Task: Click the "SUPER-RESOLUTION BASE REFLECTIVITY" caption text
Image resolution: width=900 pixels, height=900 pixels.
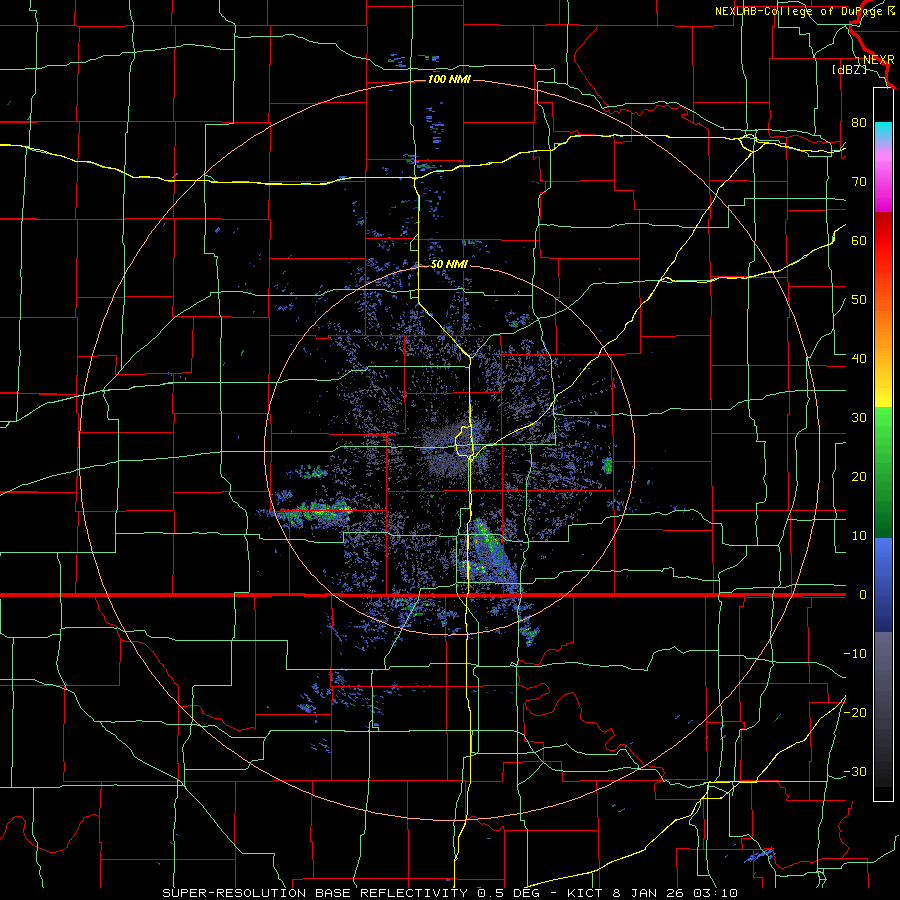Action: (315, 893)
